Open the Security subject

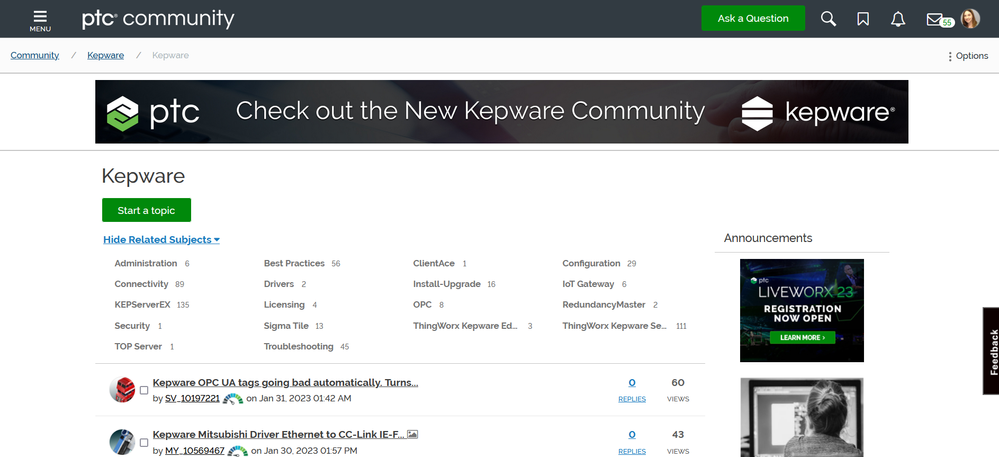[132, 326]
